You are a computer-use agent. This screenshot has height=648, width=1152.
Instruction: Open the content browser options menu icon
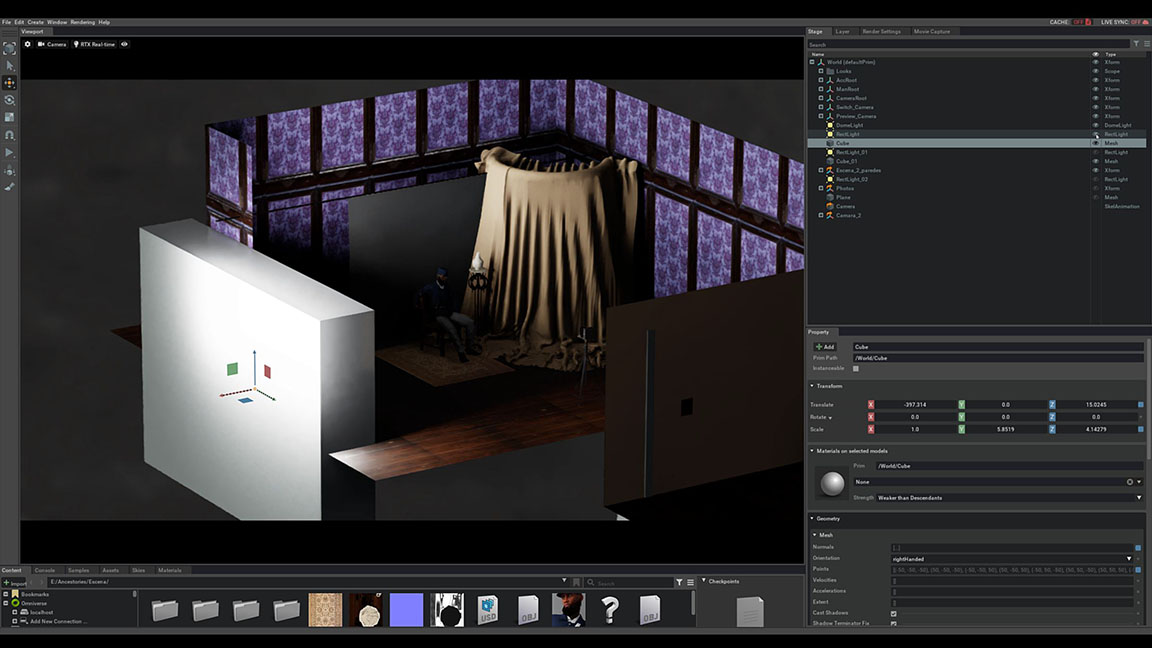pyautogui.click(x=690, y=582)
